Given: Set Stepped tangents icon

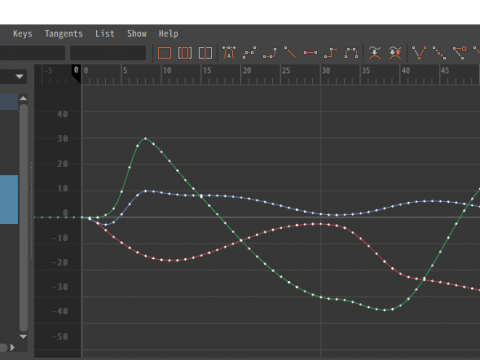Looking at the screenshot, I should pos(331,53).
